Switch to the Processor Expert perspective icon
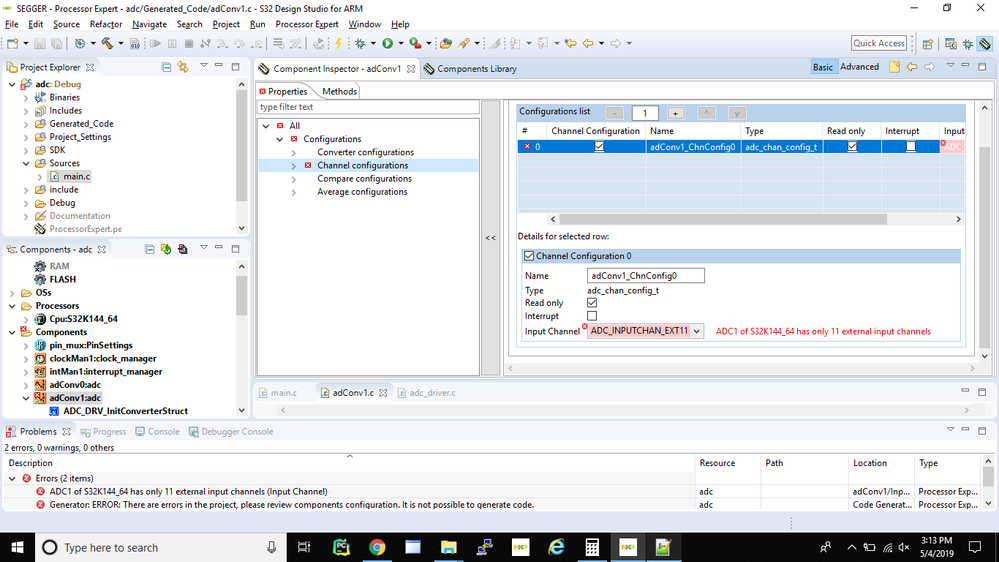Image resolution: width=999 pixels, height=562 pixels. (x=985, y=43)
